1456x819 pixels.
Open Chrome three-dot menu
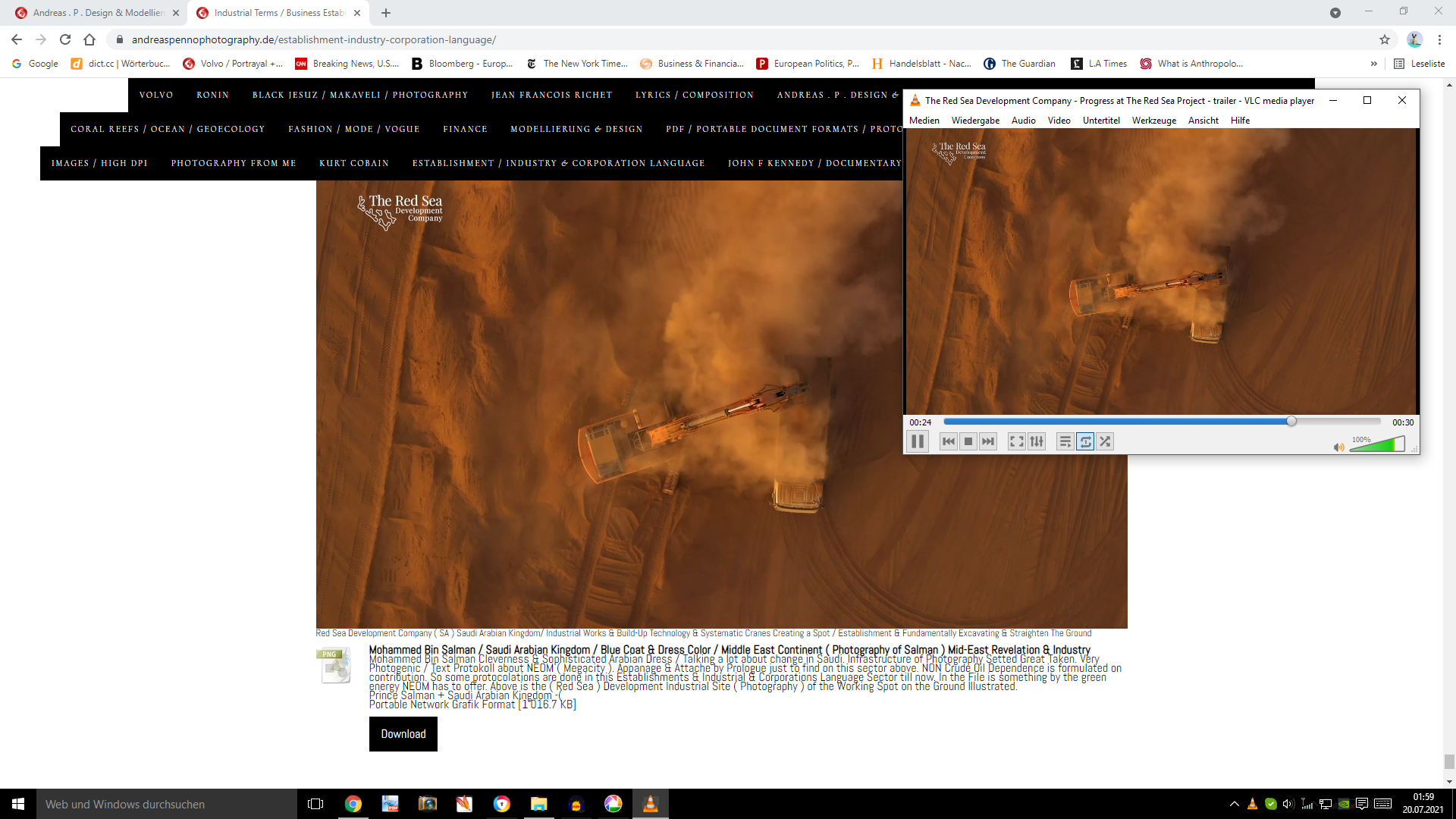(x=1439, y=39)
